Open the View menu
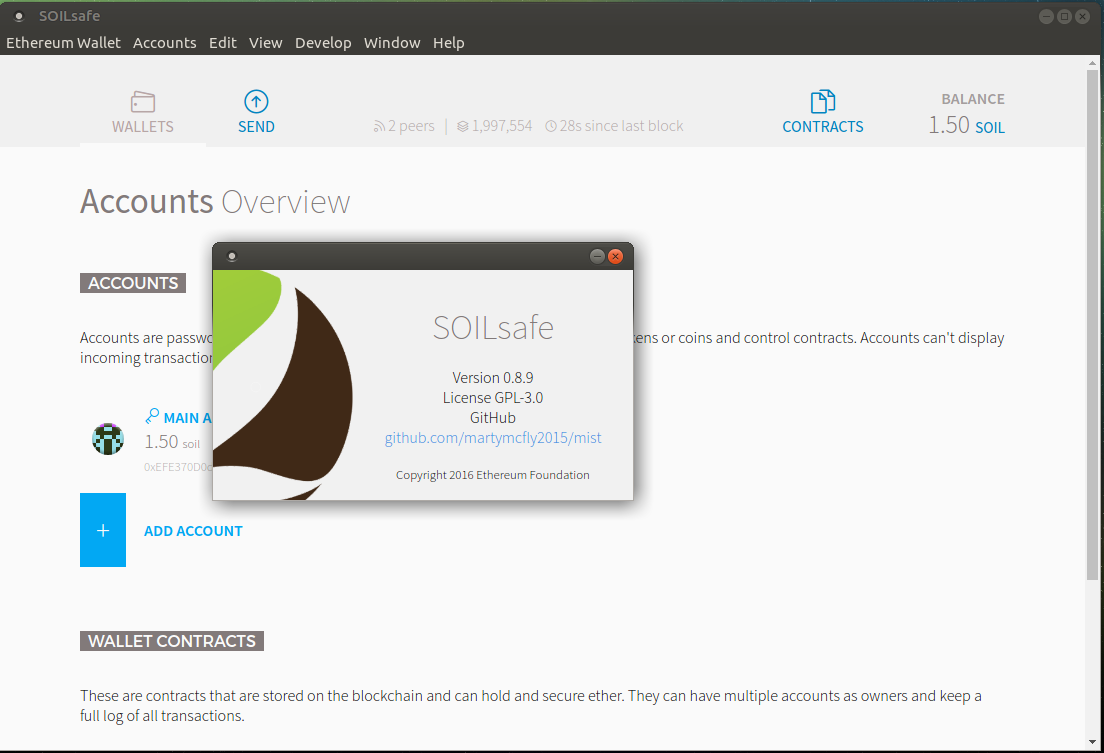Image resolution: width=1104 pixels, height=753 pixels. (x=265, y=43)
